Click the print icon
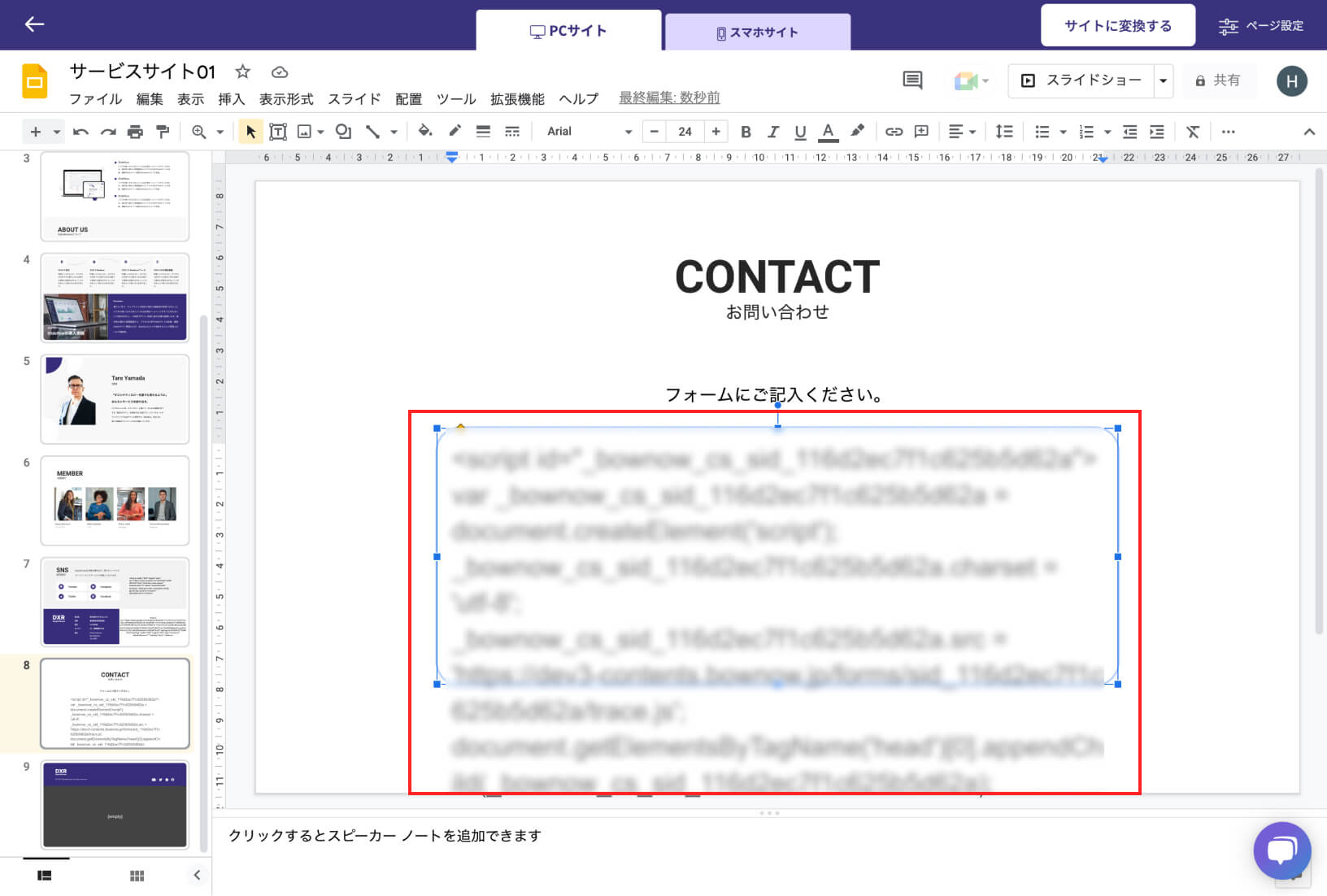This screenshot has height=896, width=1327. coord(135,132)
